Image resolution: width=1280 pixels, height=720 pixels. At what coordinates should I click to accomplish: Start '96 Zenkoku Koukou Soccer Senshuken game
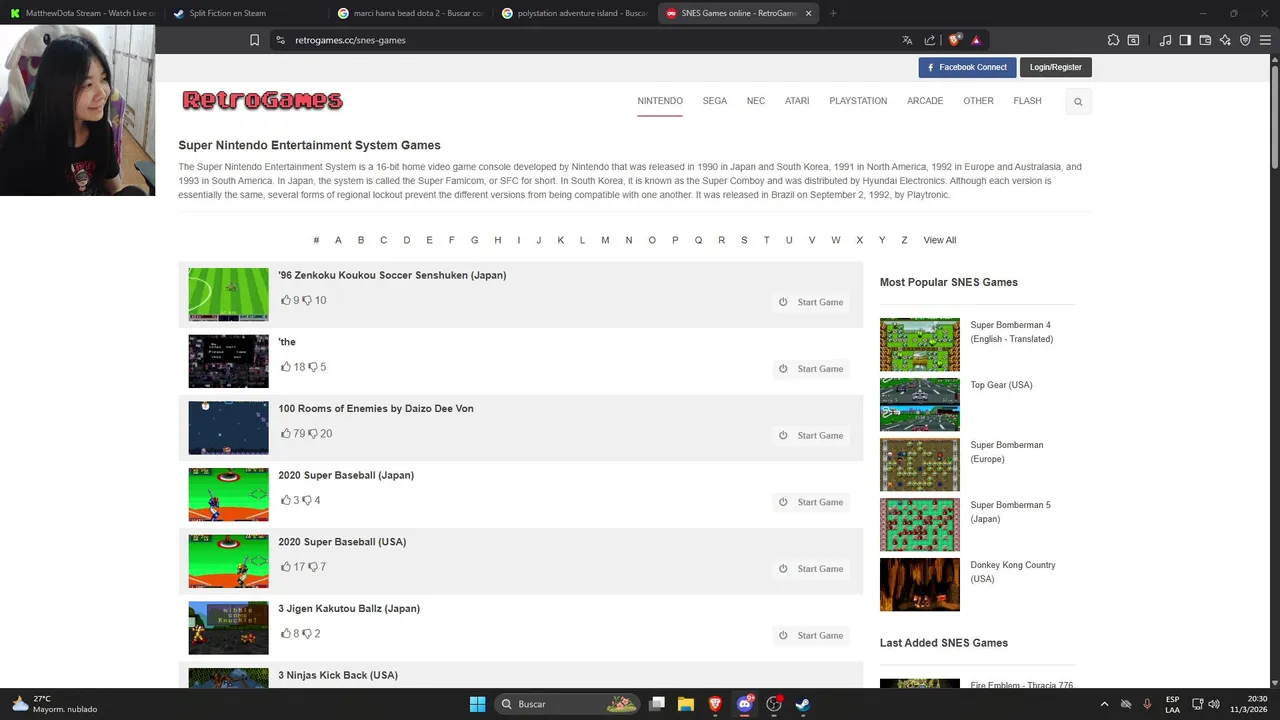pos(811,302)
